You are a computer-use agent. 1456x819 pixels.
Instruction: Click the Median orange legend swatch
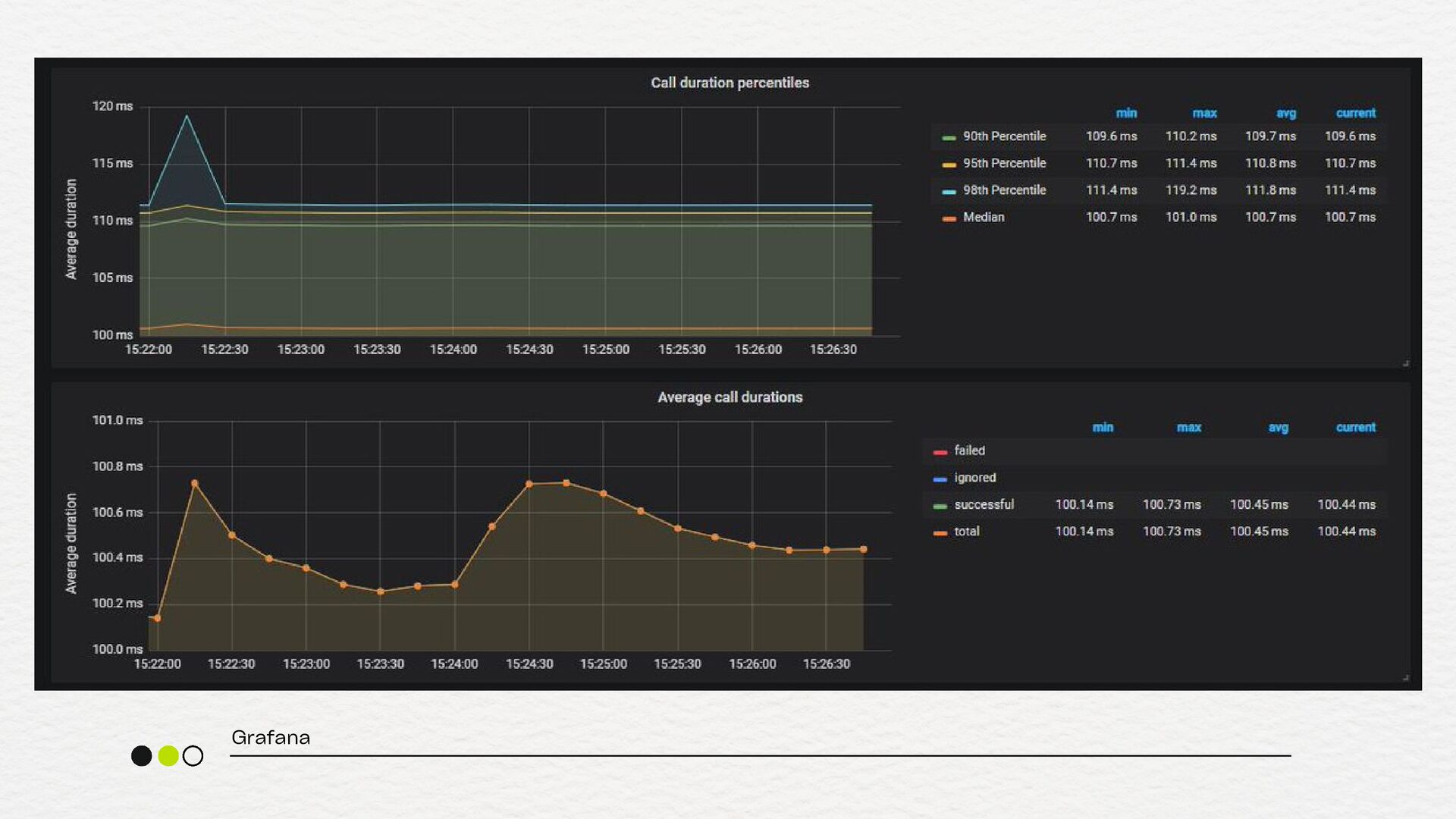click(948, 218)
